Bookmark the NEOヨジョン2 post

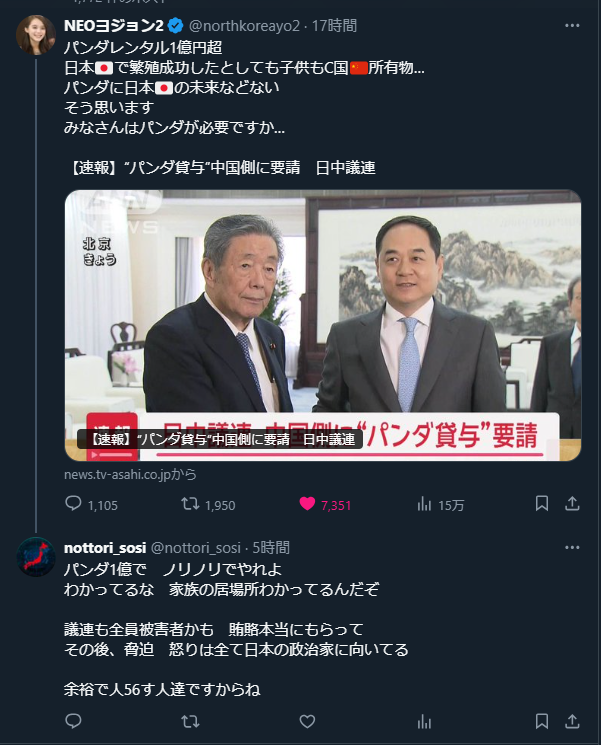(542, 504)
